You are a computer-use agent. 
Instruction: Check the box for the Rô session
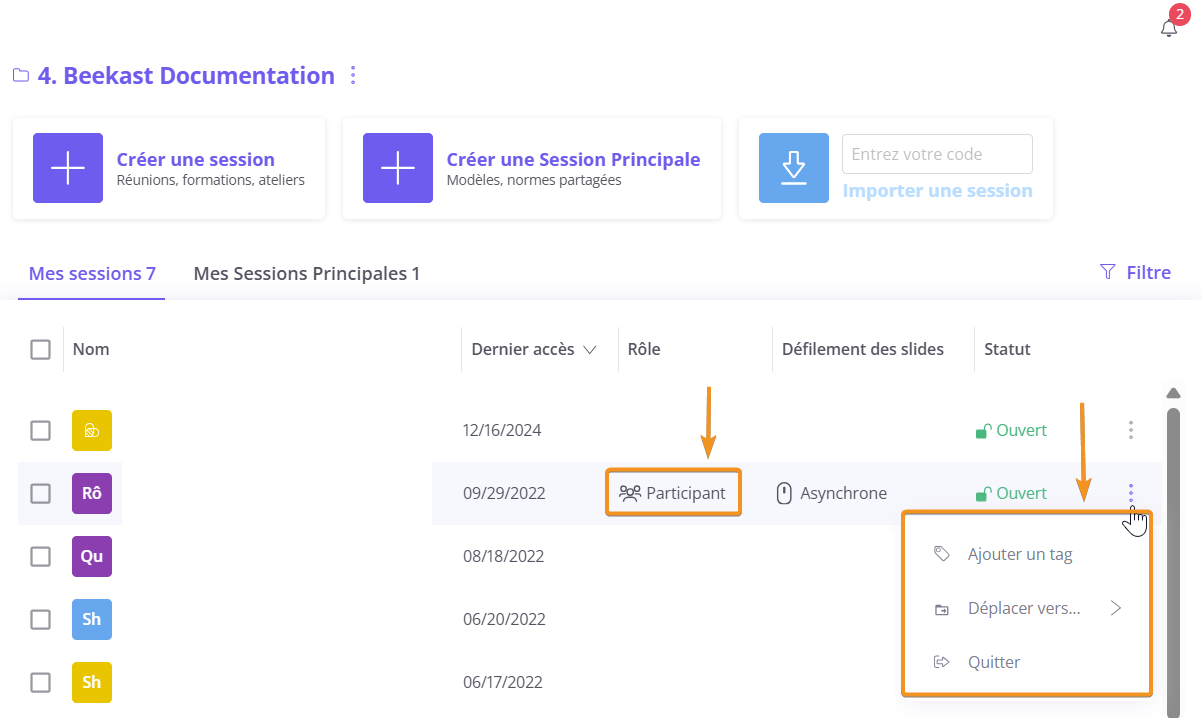point(40,493)
